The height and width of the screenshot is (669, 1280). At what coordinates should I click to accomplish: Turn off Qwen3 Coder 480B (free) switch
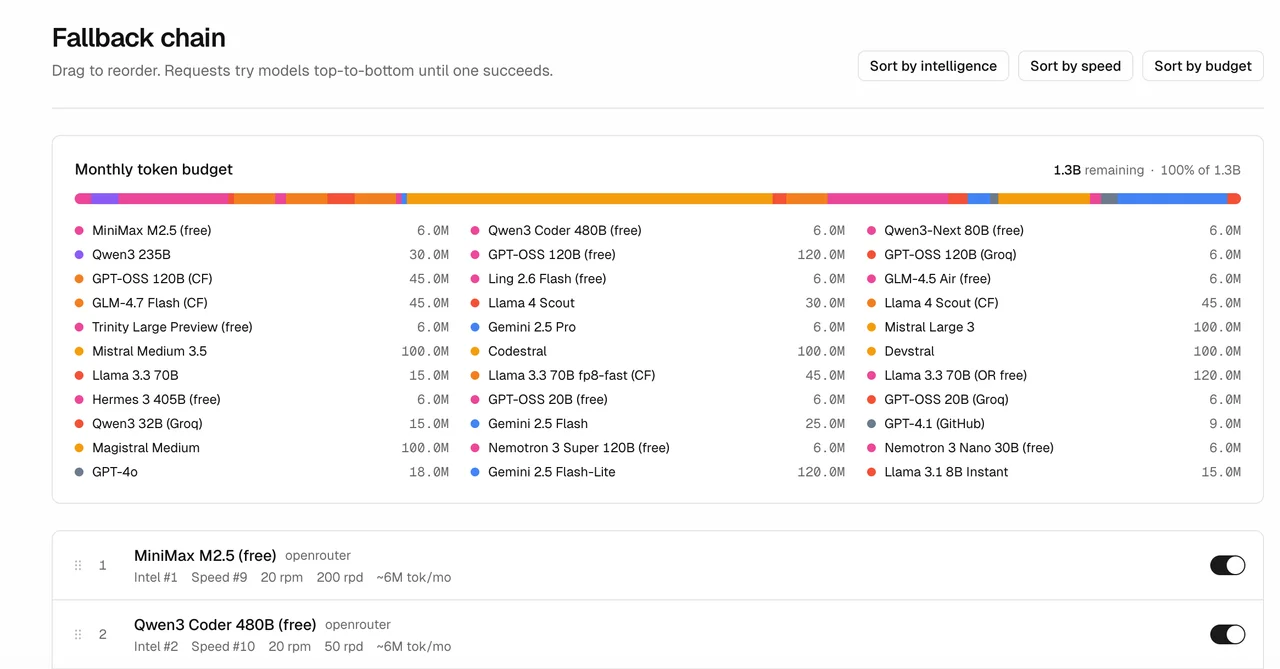point(1227,634)
